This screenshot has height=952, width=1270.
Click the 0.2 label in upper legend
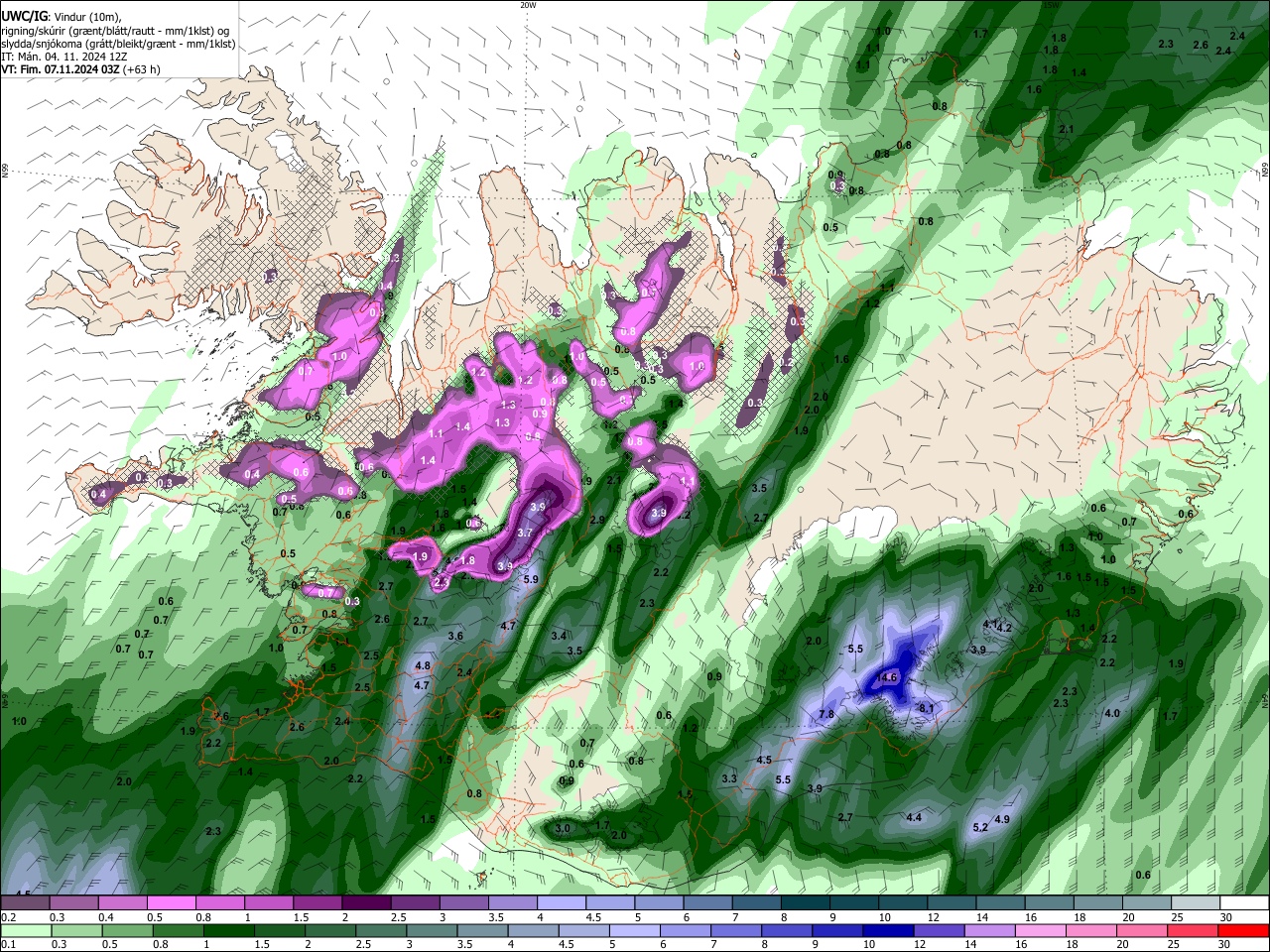point(9,917)
